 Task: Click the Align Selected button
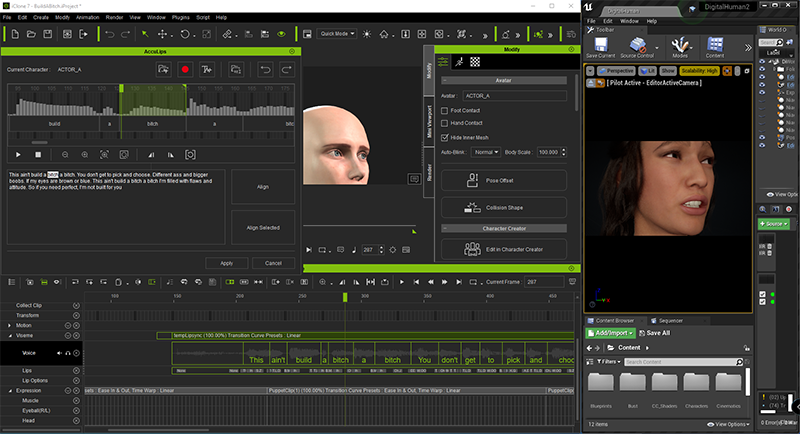click(263, 228)
